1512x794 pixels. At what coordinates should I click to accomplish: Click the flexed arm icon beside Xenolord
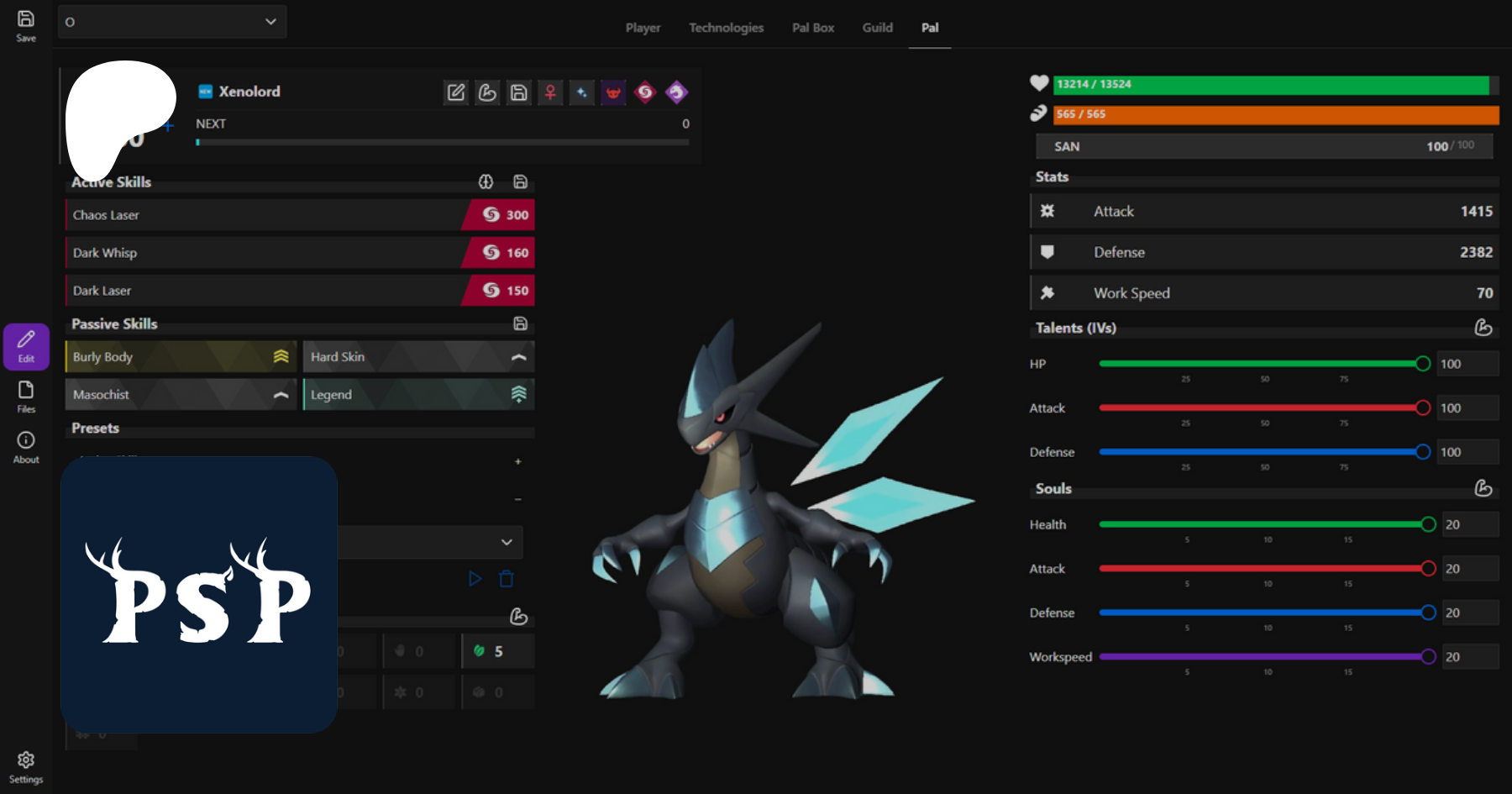click(487, 92)
